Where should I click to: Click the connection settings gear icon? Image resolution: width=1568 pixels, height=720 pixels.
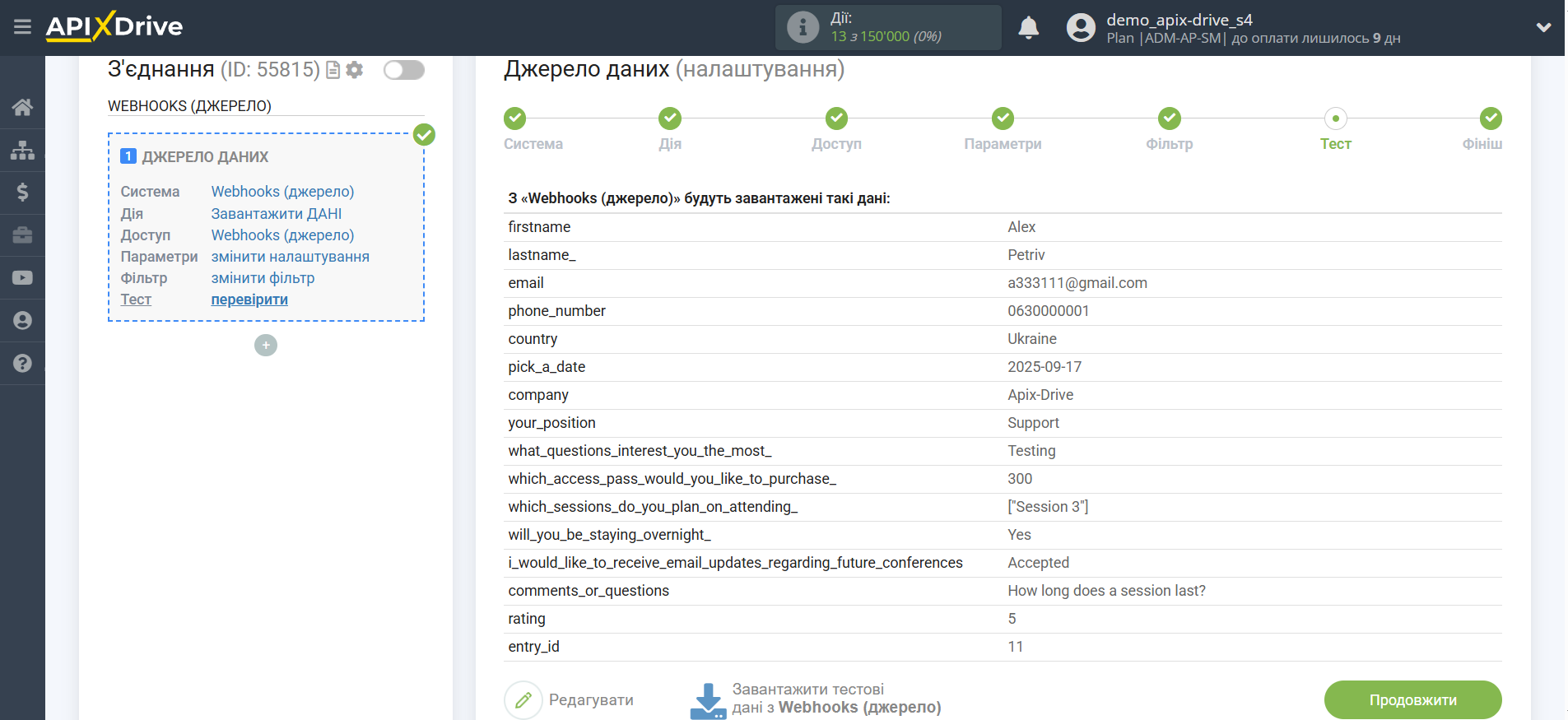click(x=355, y=70)
